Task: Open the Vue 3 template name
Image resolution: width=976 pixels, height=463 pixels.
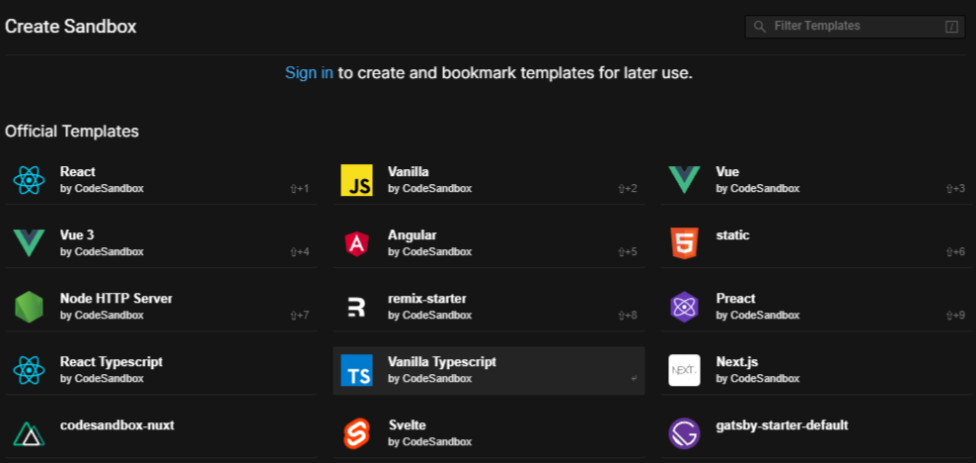Action: (x=77, y=235)
